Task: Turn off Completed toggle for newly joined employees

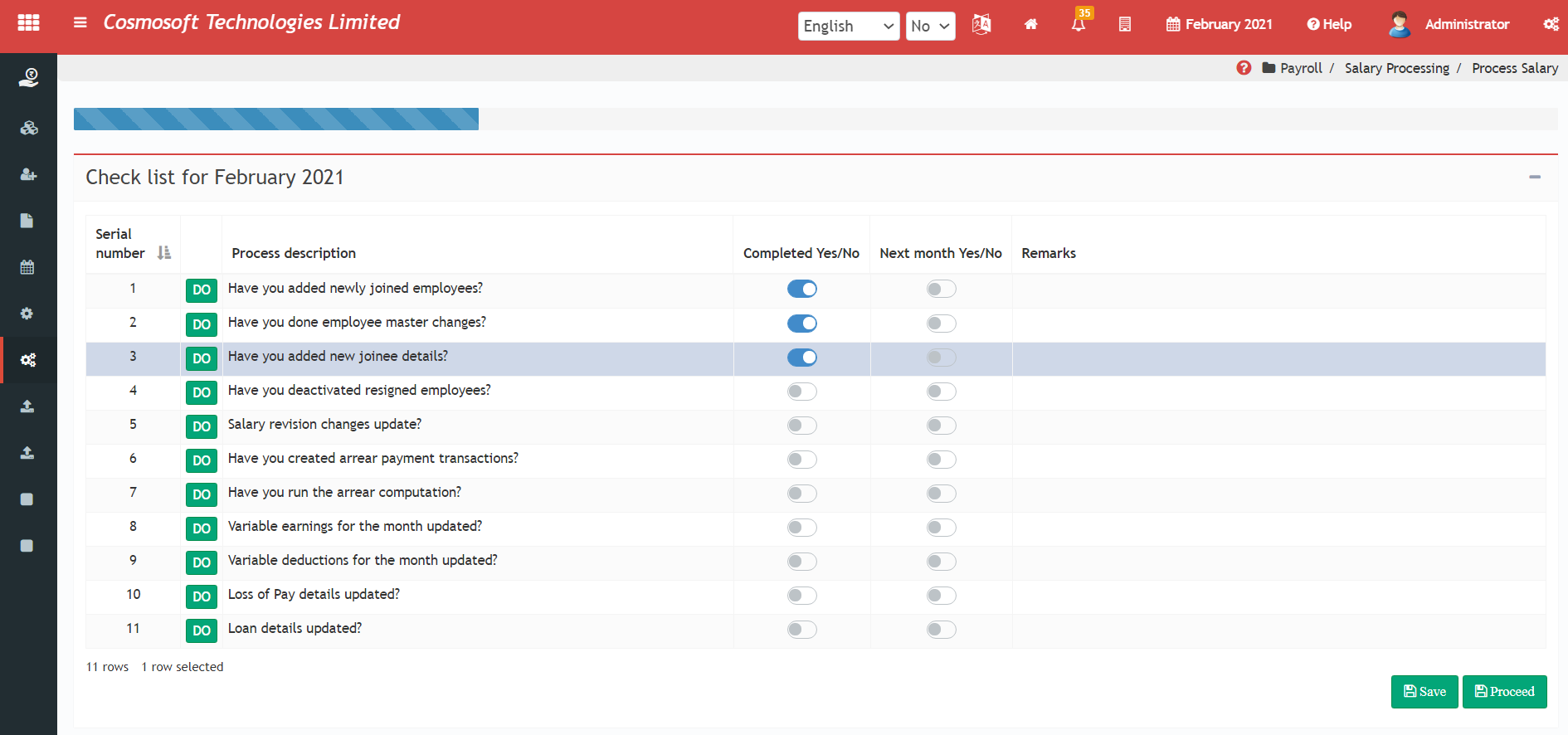Action: [x=802, y=289]
